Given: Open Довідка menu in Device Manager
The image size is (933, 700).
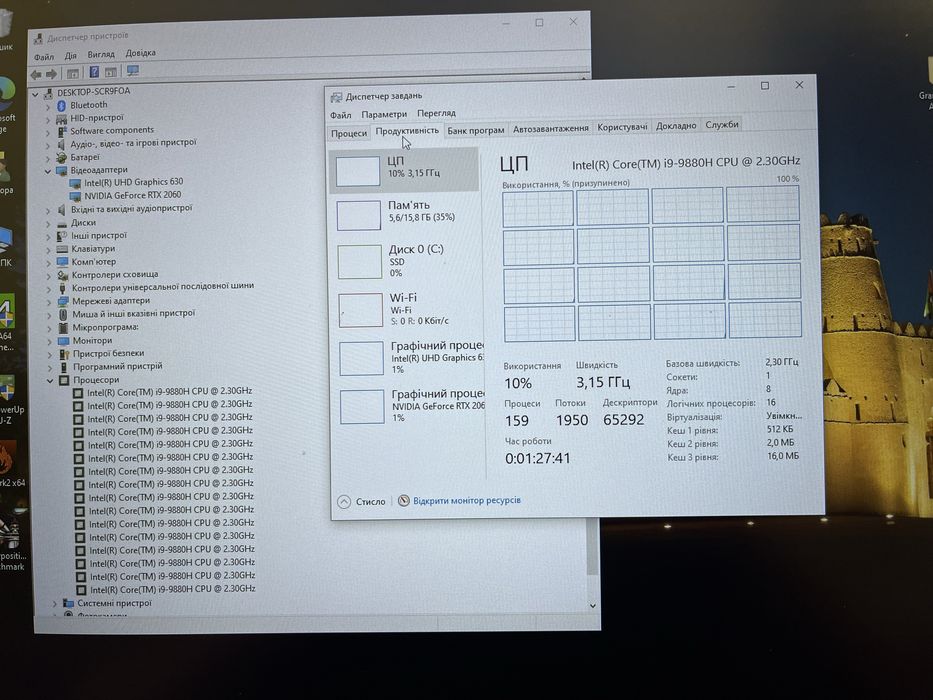Looking at the screenshot, I should [140, 53].
